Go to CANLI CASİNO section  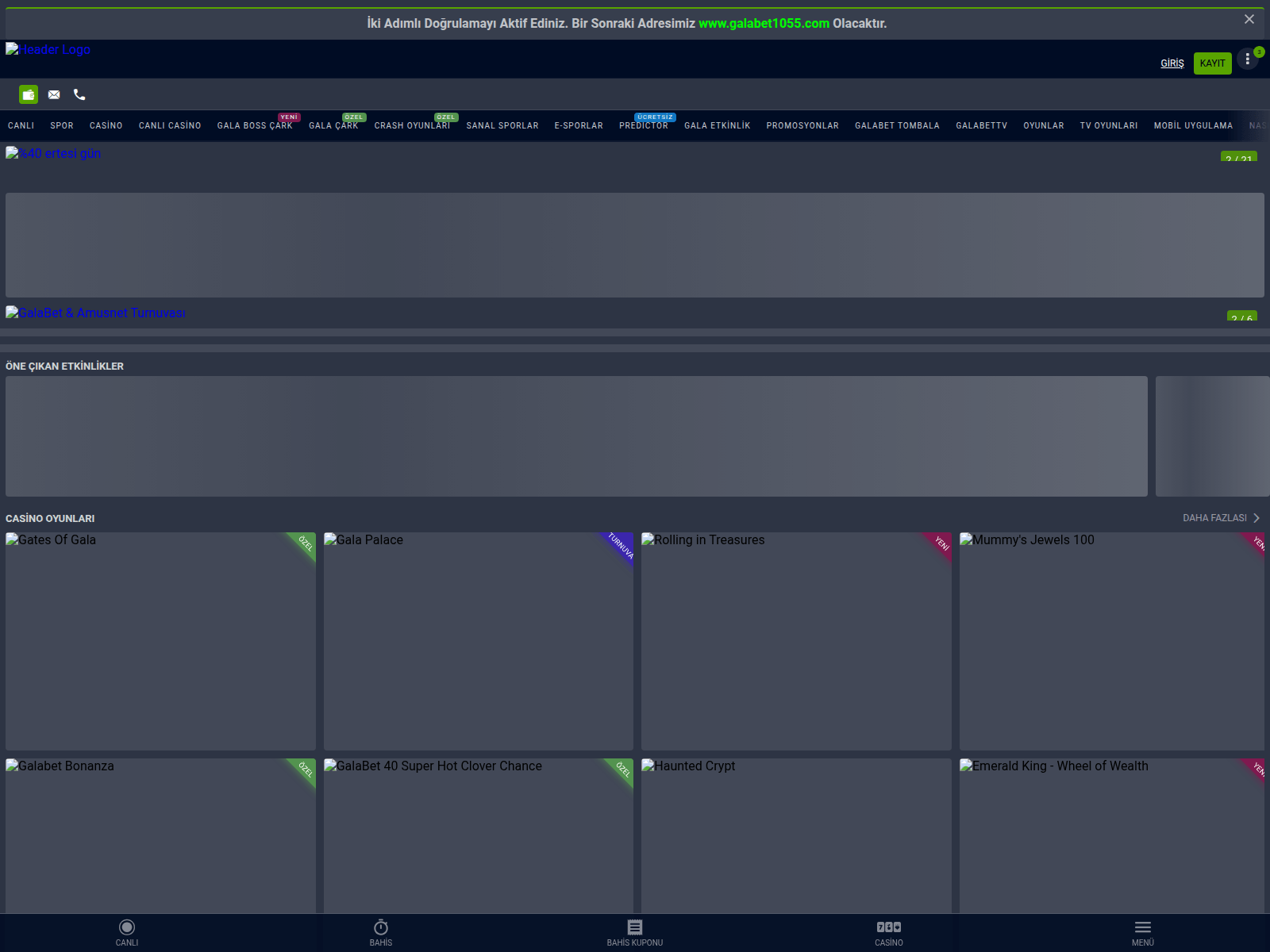(169, 125)
